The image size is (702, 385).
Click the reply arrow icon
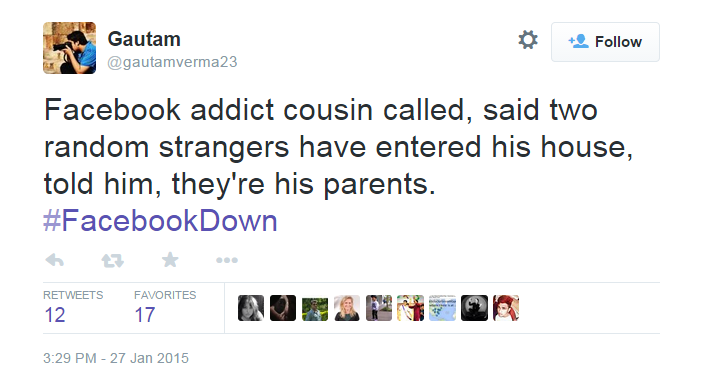pyautogui.click(x=55, y=260)
